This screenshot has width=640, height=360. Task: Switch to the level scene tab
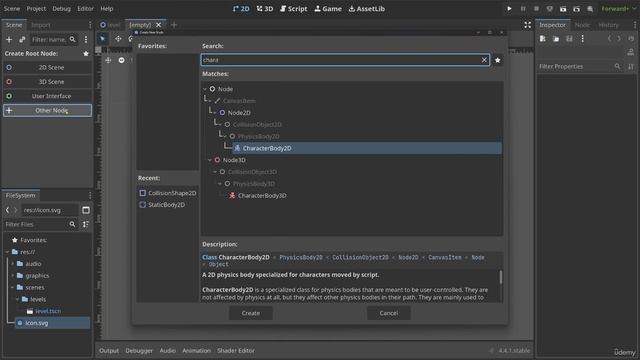pyautogui.click(x=111, y=25)
